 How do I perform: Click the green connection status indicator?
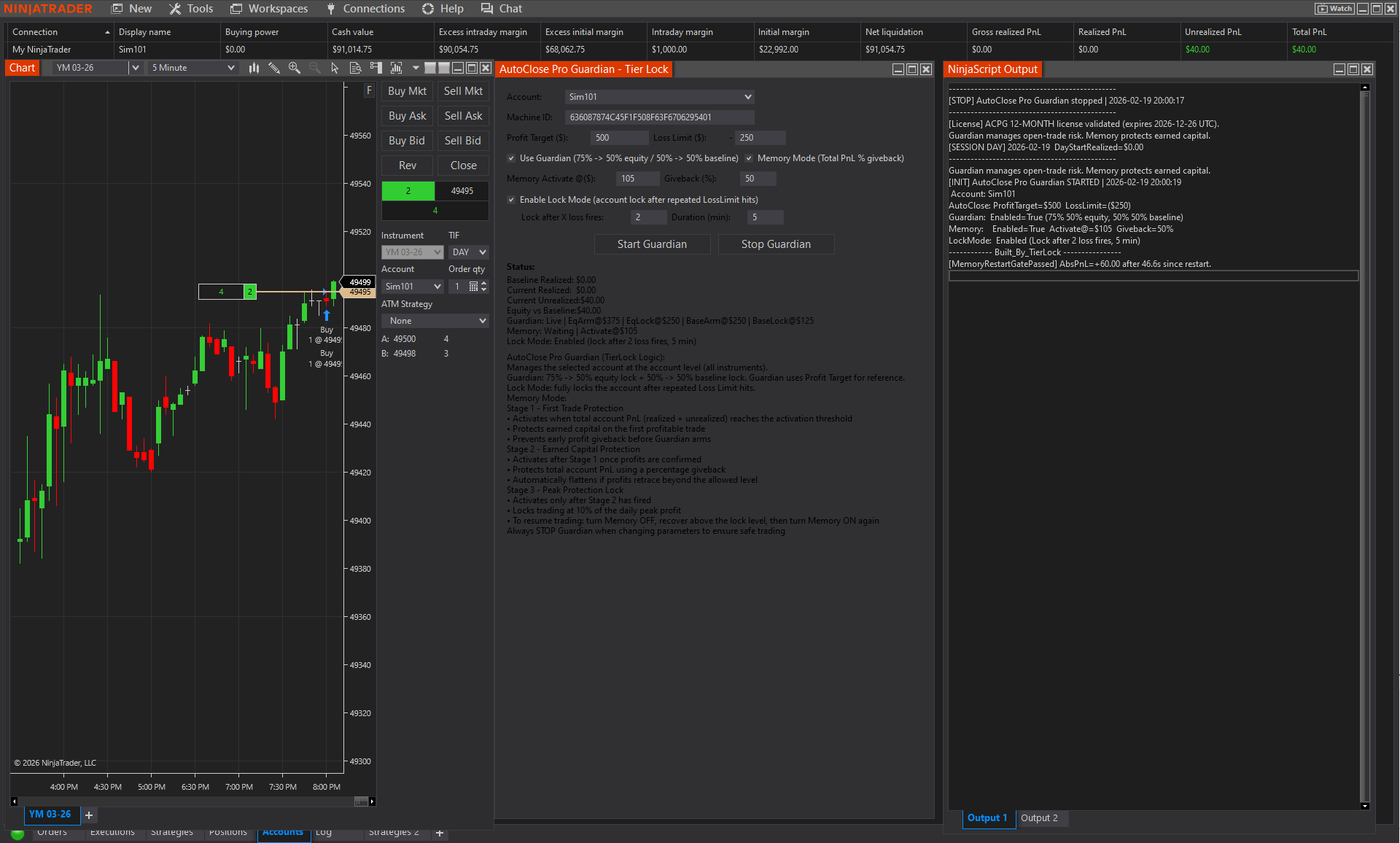[16, 835]
